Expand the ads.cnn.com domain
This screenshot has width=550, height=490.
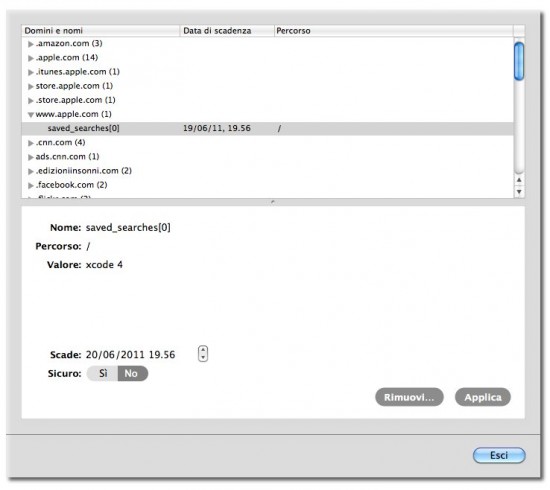pyautogui.click(x=31, y=157)
